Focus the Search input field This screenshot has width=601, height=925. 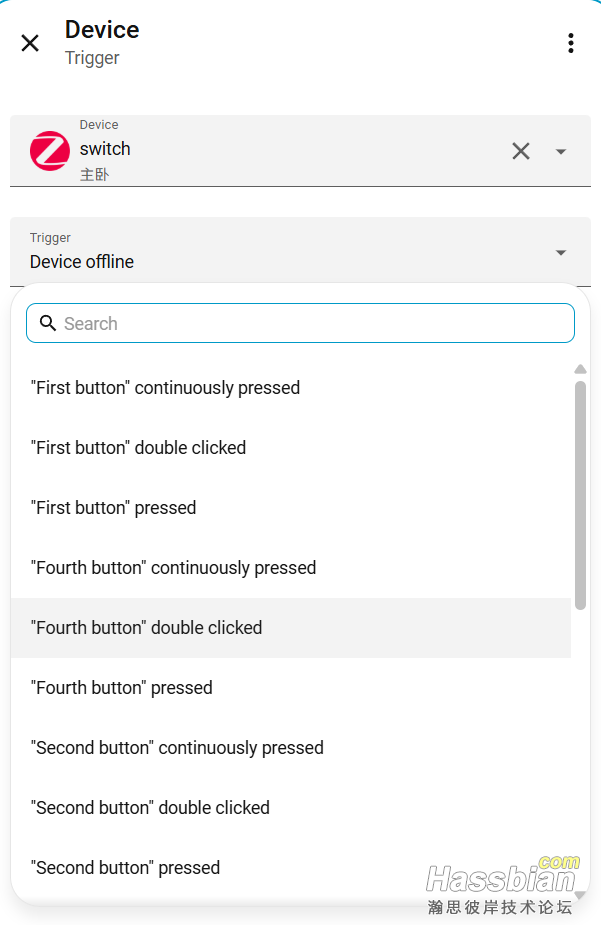[300, 323]
